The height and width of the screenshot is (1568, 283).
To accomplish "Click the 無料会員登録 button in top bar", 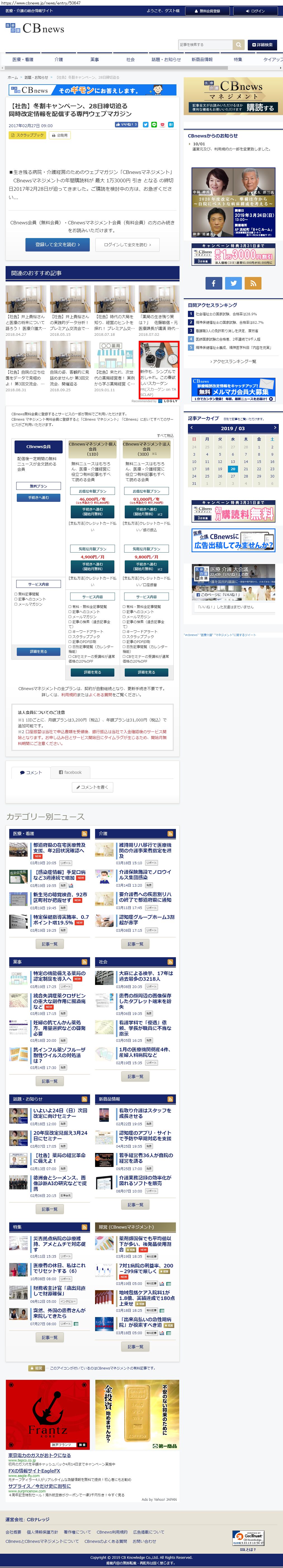I will pos(207,11).
